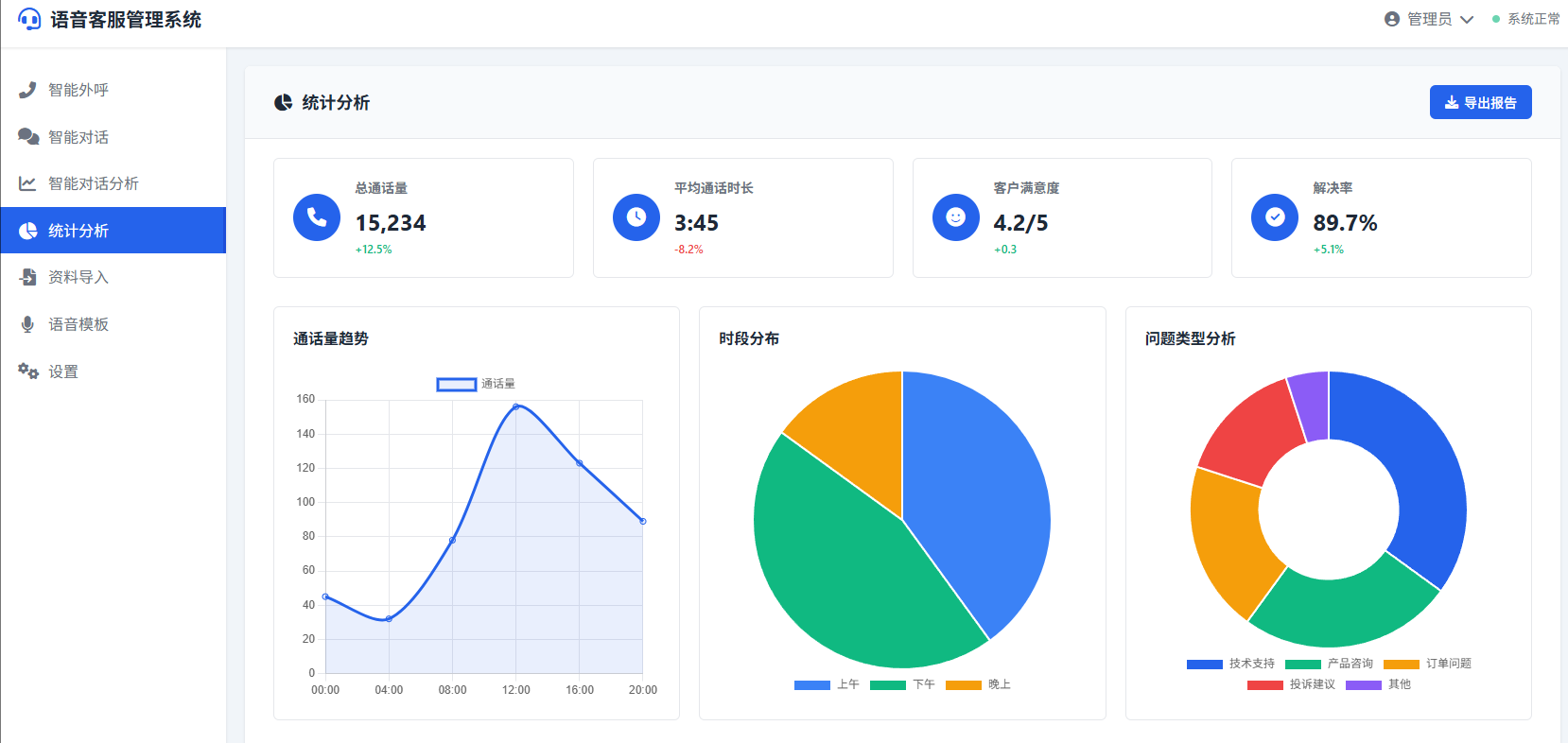Viewport: 1568px width, 743px height.
Task: Select the 统计分析 sidebar menu item
Action: [x=78, y=231]
